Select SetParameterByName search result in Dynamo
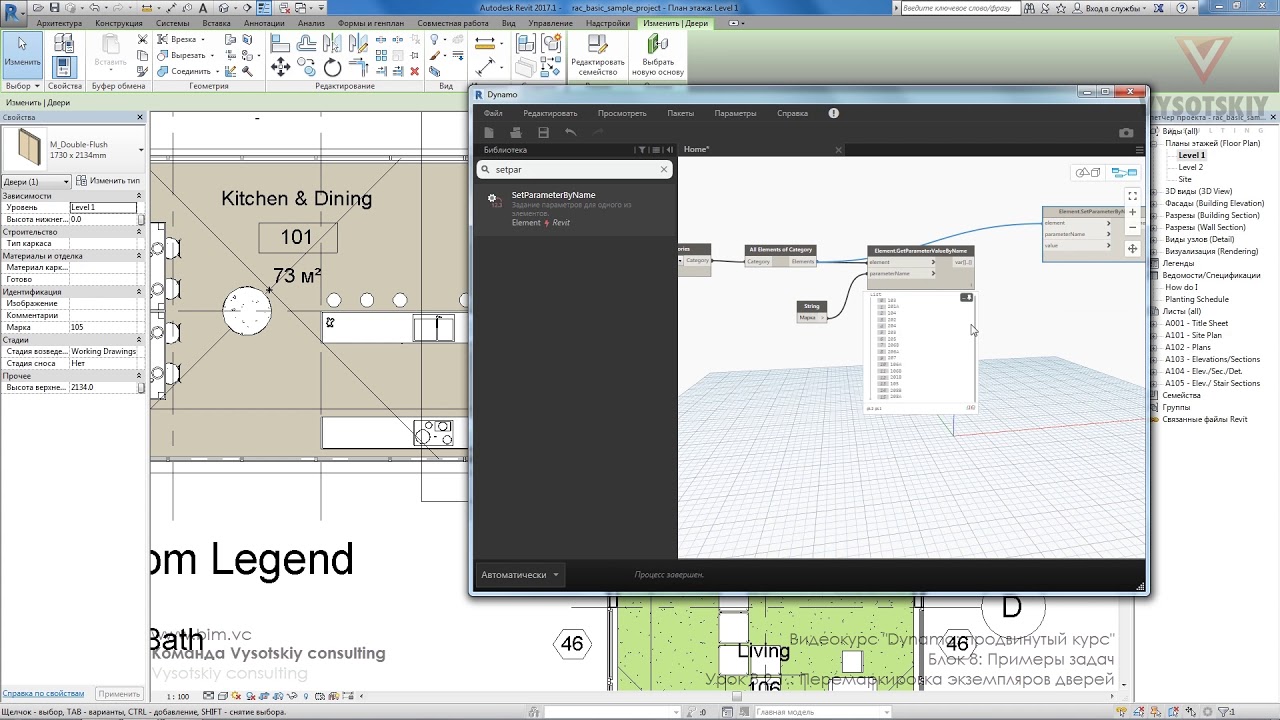Screen dimensions: 1280x720 (x=577, y=209)
